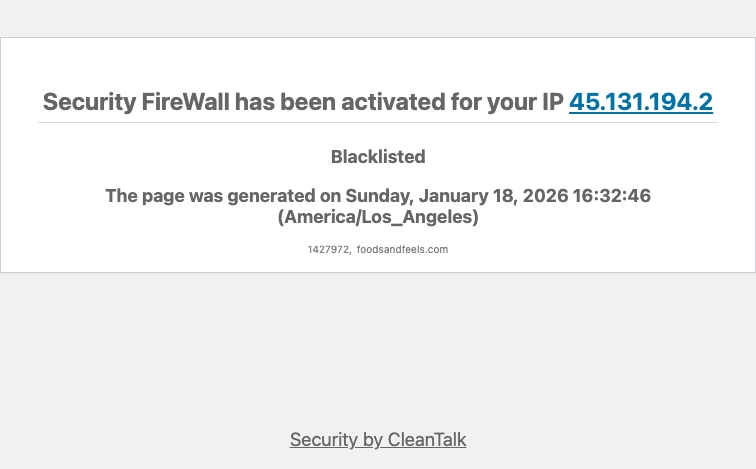Click the word Security in footer link

(x=323, y=440)
